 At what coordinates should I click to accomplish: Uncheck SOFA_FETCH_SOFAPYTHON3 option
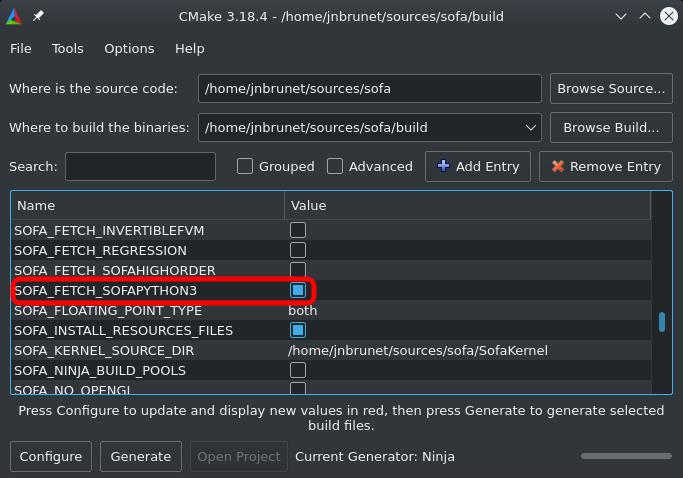(298, 290)
